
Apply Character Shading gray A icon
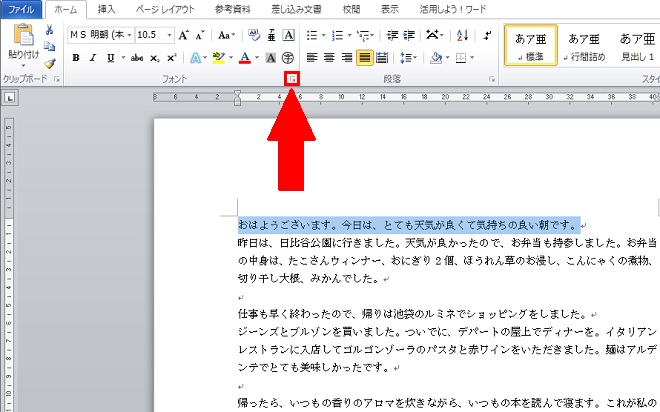pos(271,58)
